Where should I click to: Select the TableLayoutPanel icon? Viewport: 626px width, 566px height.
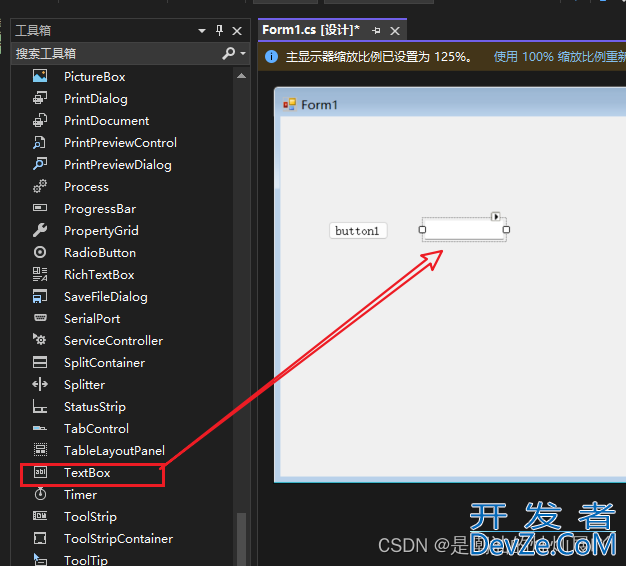coord(40,450)
